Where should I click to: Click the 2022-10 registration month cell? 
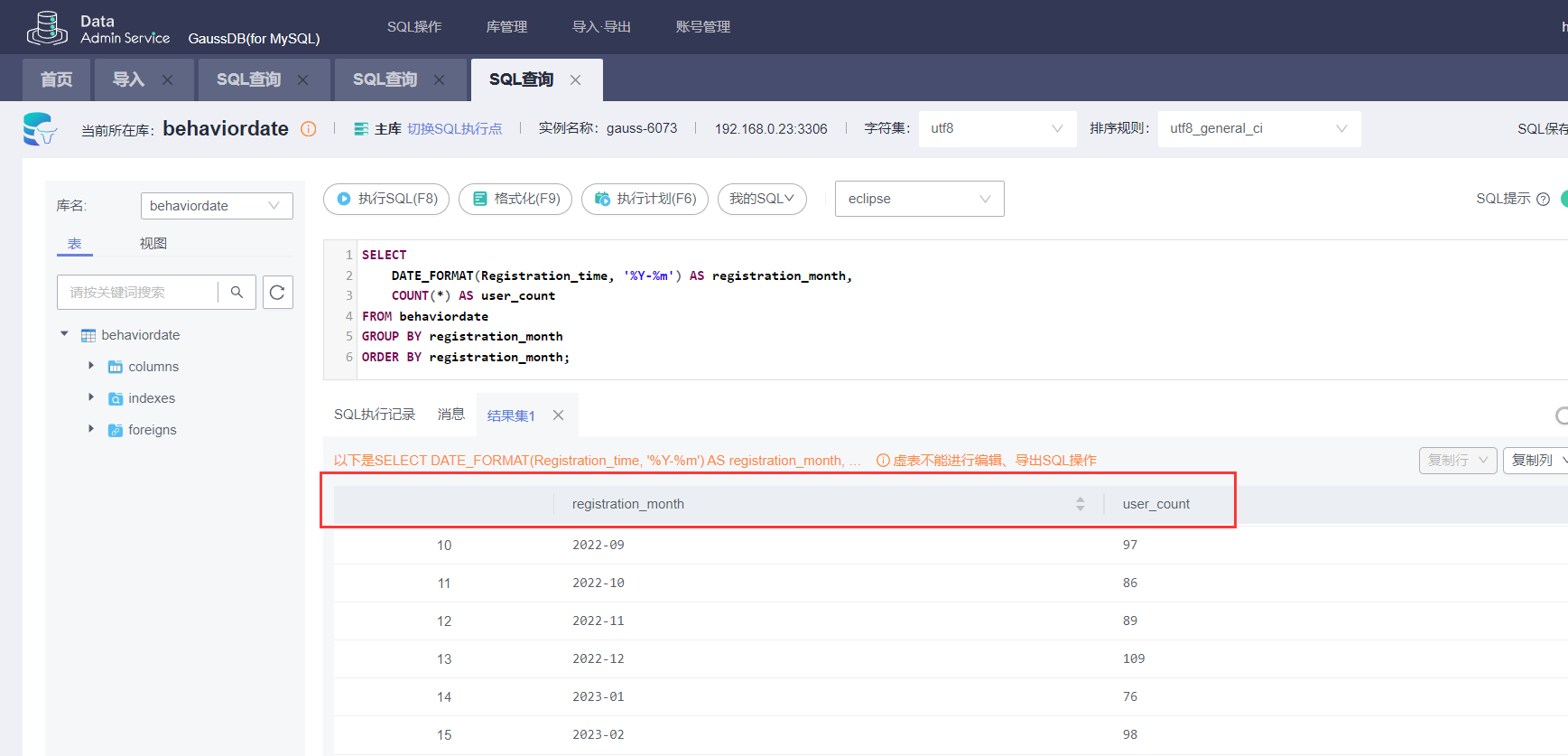pyautogui.click(x=598, y=583)
